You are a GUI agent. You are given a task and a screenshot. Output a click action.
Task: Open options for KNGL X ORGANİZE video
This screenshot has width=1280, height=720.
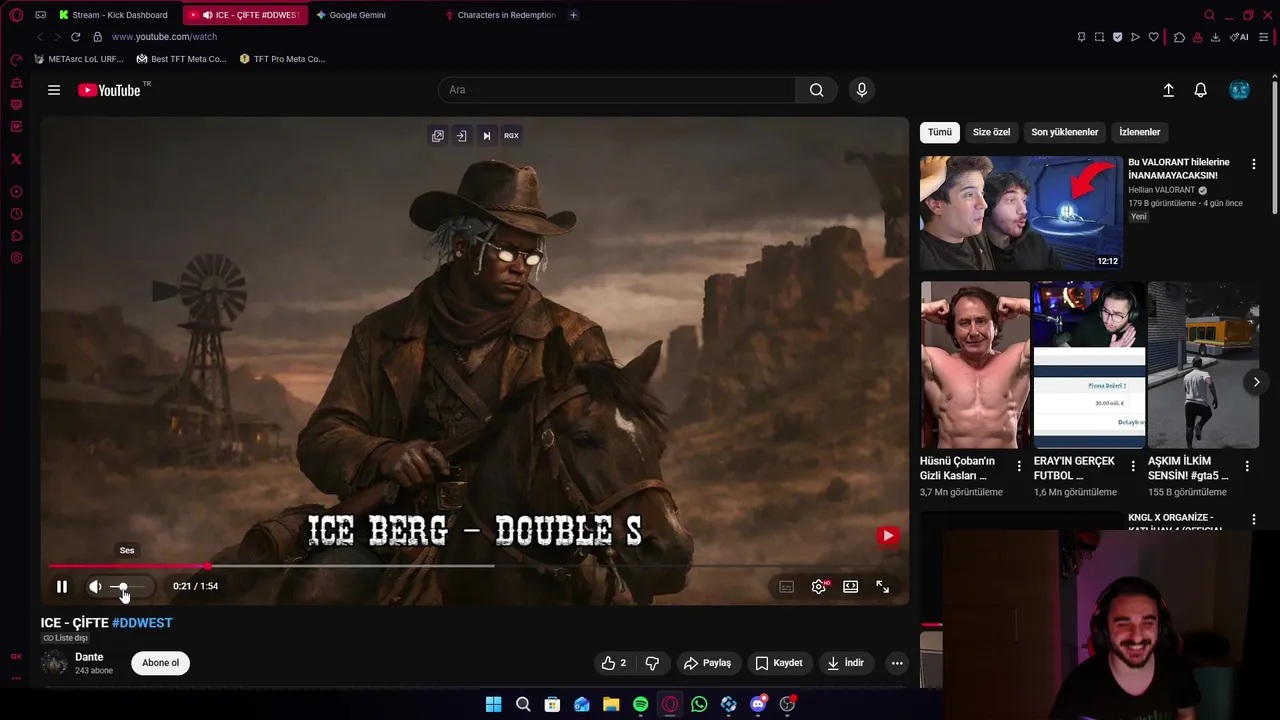[x=1254, y=520]
